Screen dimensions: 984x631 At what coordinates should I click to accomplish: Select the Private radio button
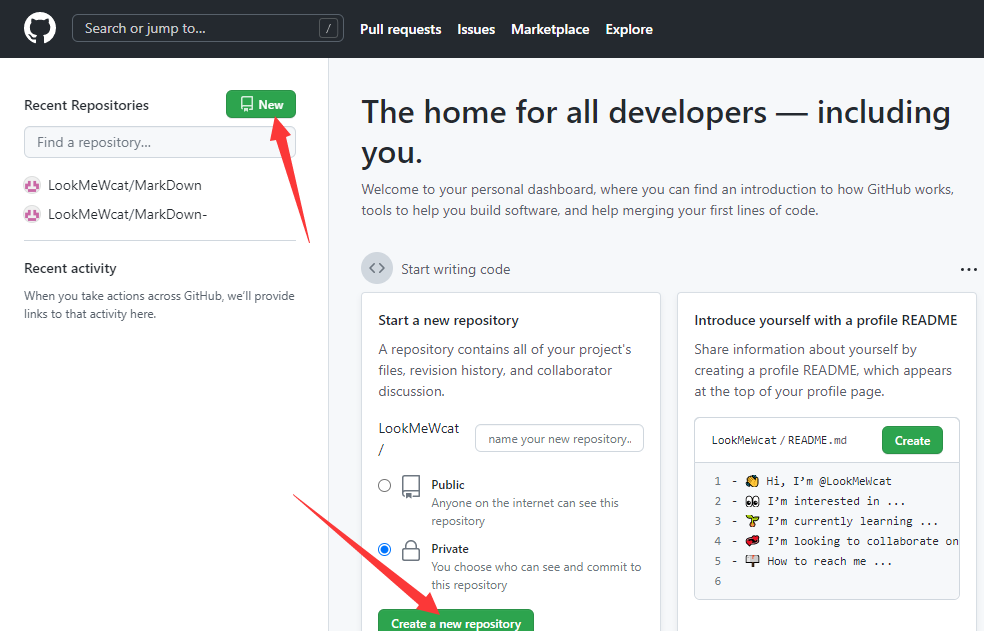(x=385, y=549)
